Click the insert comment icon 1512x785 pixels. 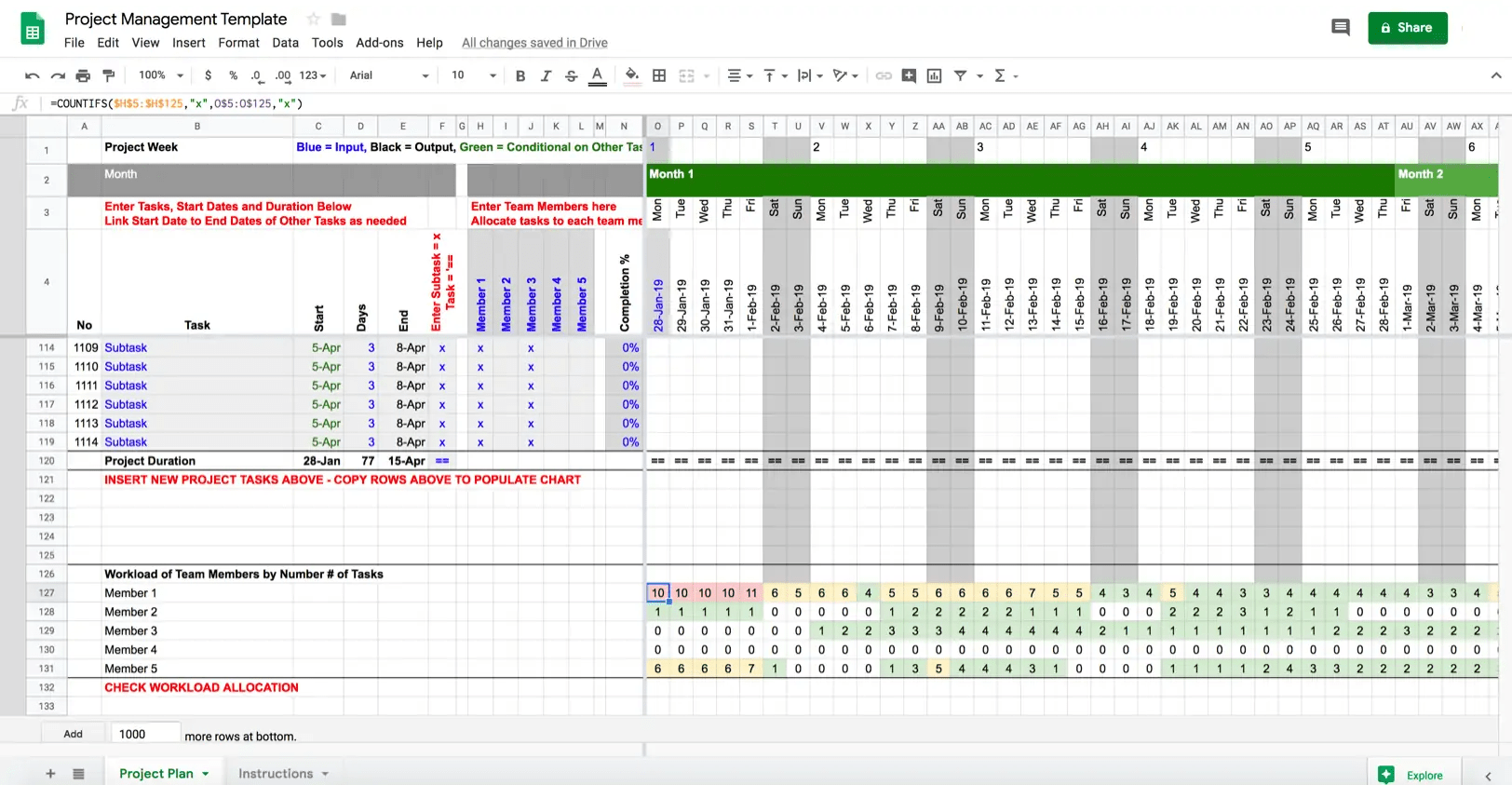tap(909, 75)
